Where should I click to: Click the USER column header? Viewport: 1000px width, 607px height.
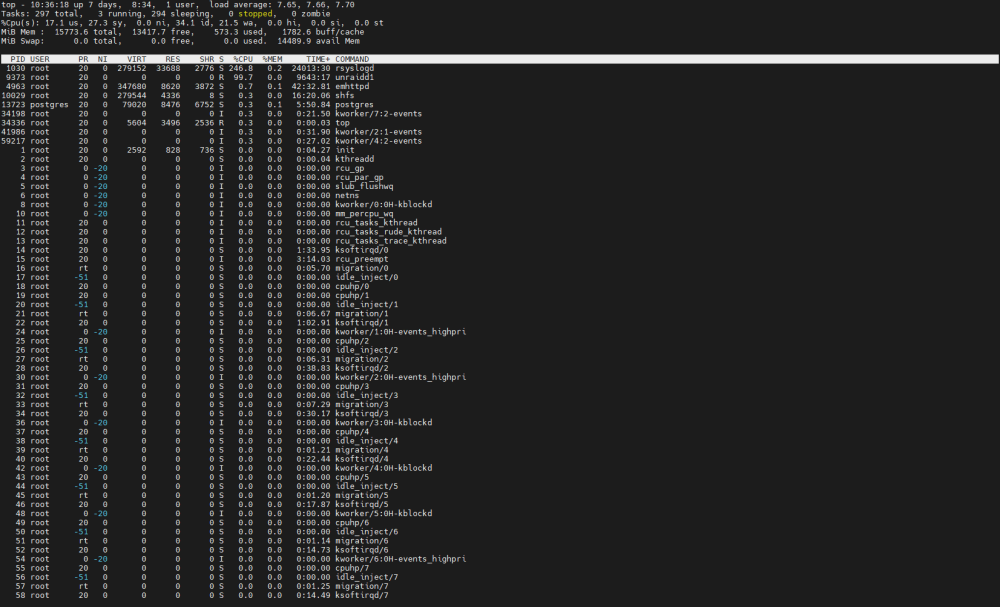pos(40,59)
